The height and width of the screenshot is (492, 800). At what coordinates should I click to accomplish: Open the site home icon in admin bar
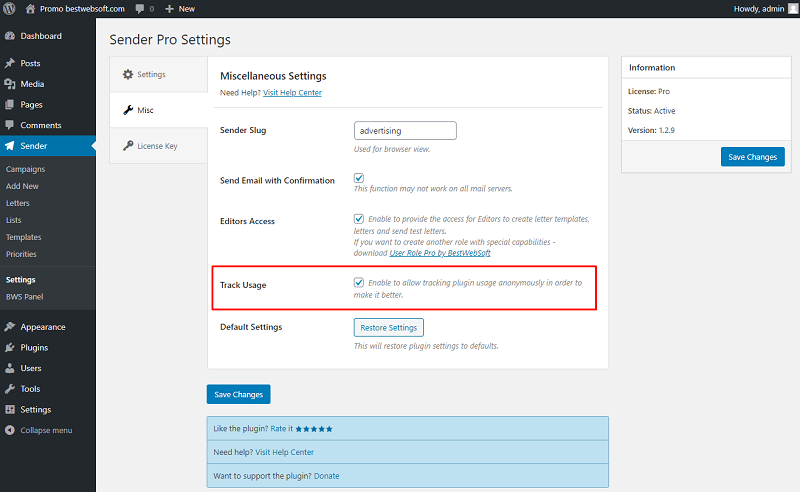31,9
